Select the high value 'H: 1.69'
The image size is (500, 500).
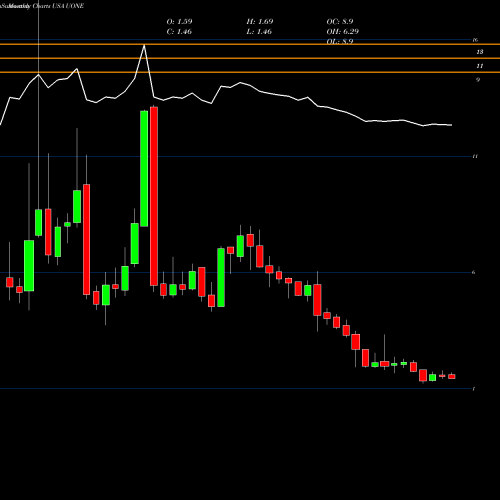pos(260,22)
